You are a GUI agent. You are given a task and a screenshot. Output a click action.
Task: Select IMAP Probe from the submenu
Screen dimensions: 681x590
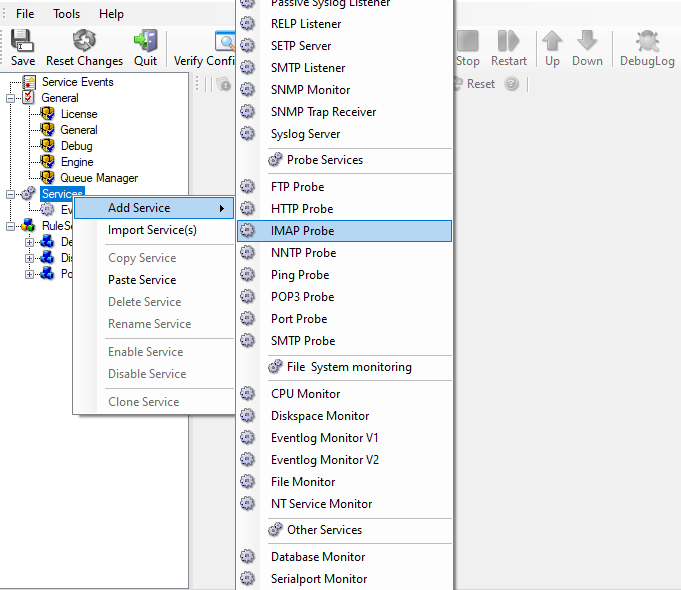pyautogui.click(x=303, y=231)
